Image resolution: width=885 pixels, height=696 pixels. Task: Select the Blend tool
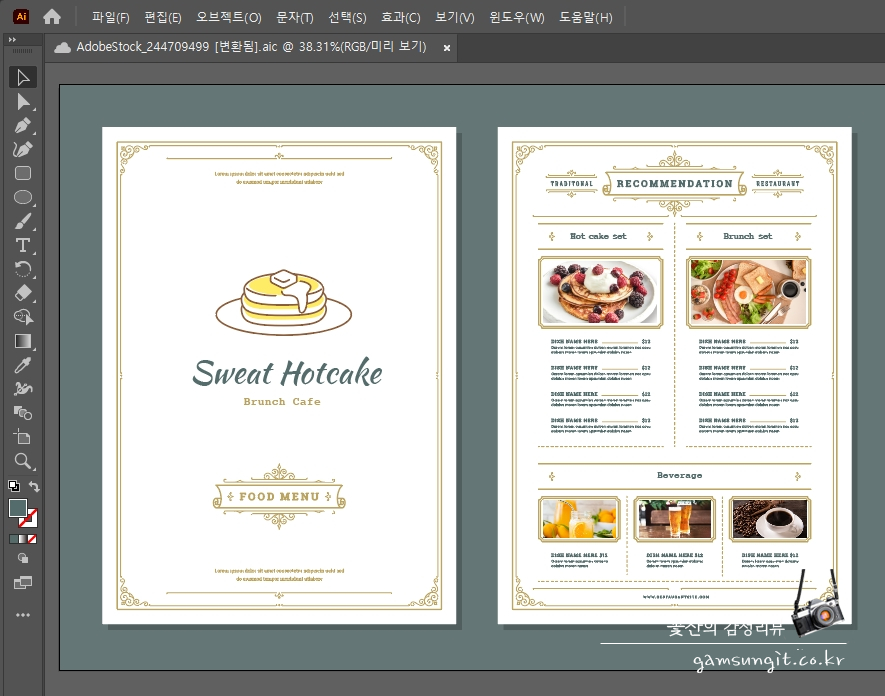pos(23,413)
